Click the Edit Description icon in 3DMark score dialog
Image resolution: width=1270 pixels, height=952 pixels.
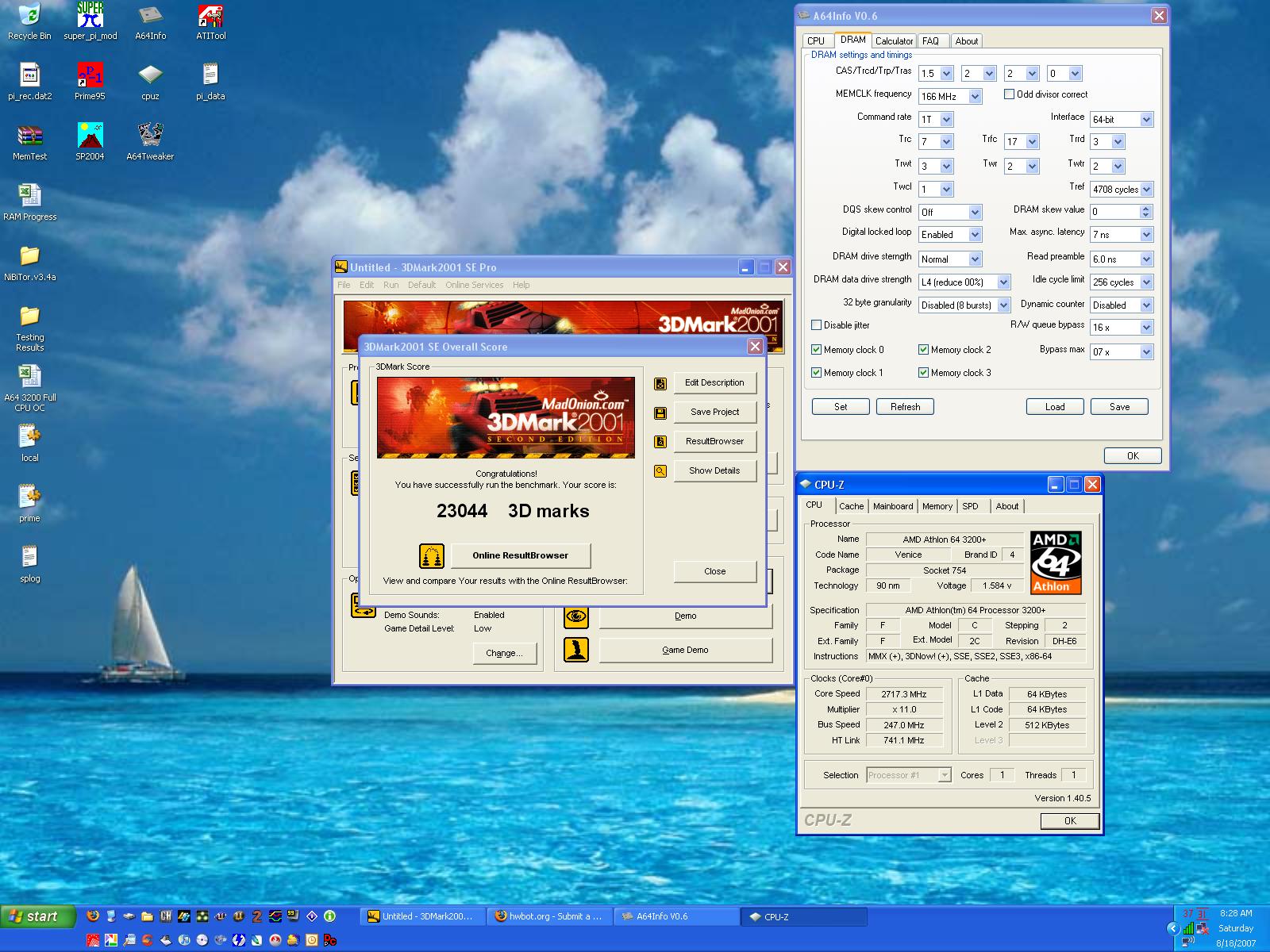pos(660,384)
